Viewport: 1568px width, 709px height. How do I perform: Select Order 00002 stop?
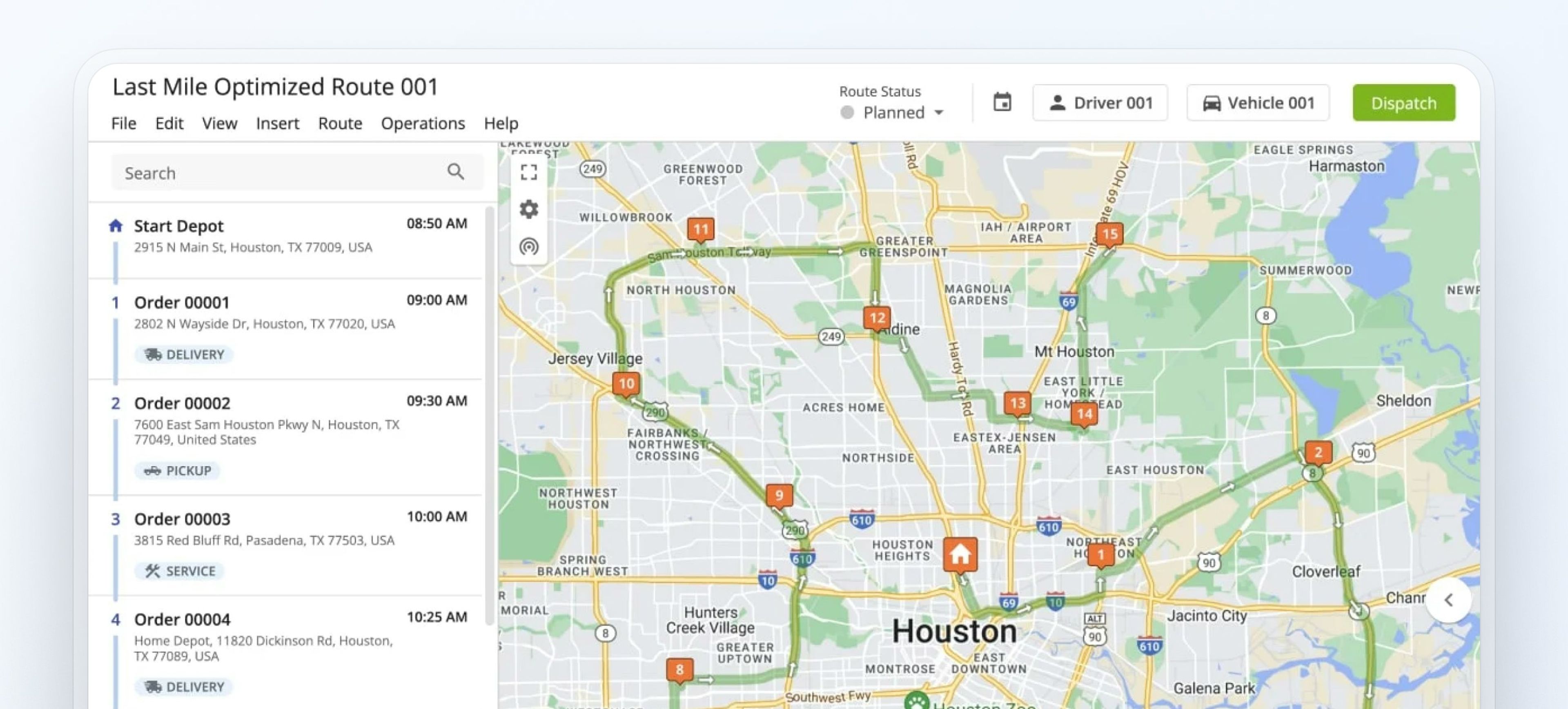(x=285, y=438)
